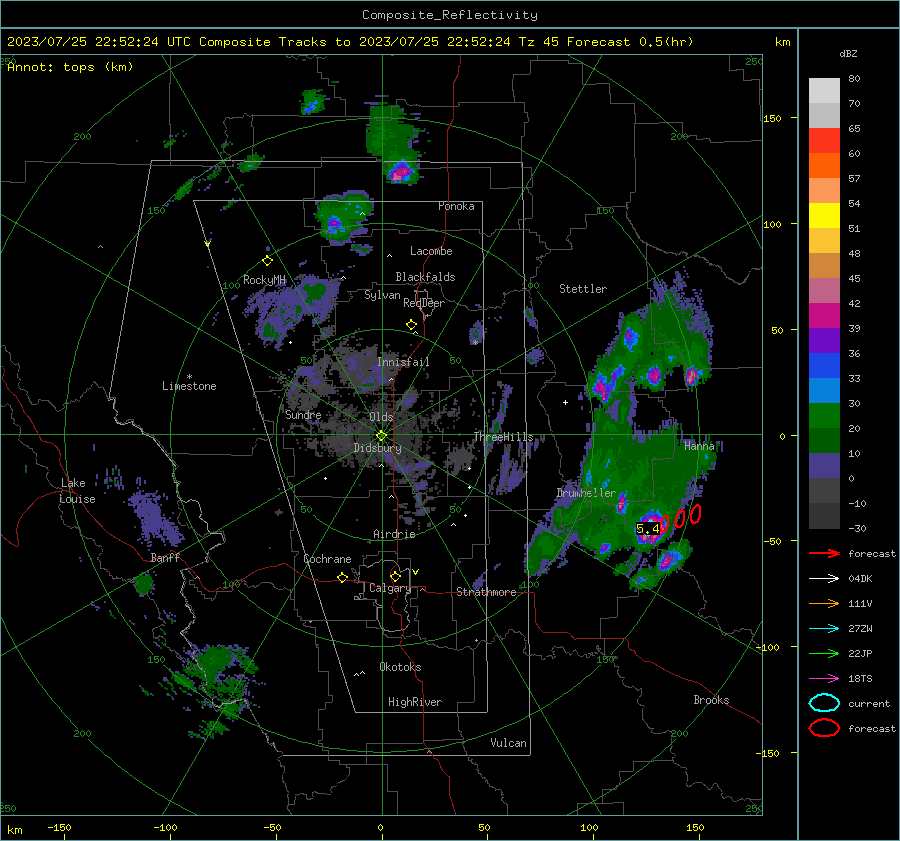Image resolution: width=900 pixels, height=841 pixels.
Task: Click the cyan 'current' ellipse legend icon
Action: click(x=824, y=703)
